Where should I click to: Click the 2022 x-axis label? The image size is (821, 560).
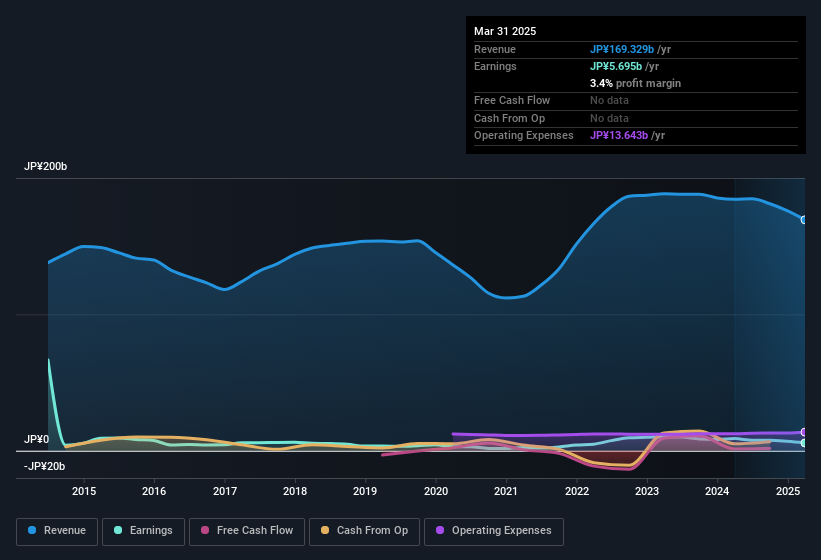[x=576, y=491]
